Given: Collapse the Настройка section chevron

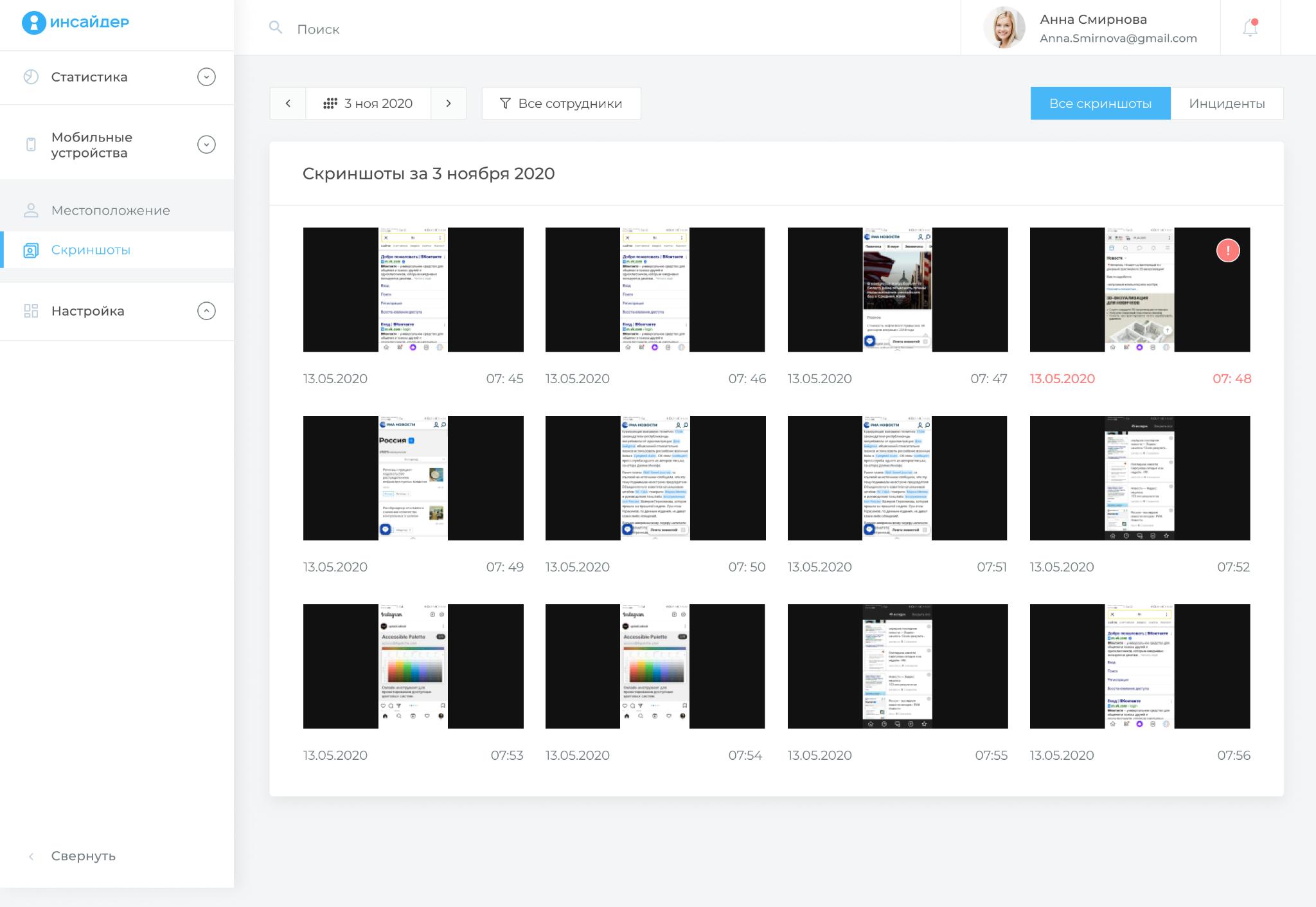Looking at the screenshot, I should (x=206, y=311).
